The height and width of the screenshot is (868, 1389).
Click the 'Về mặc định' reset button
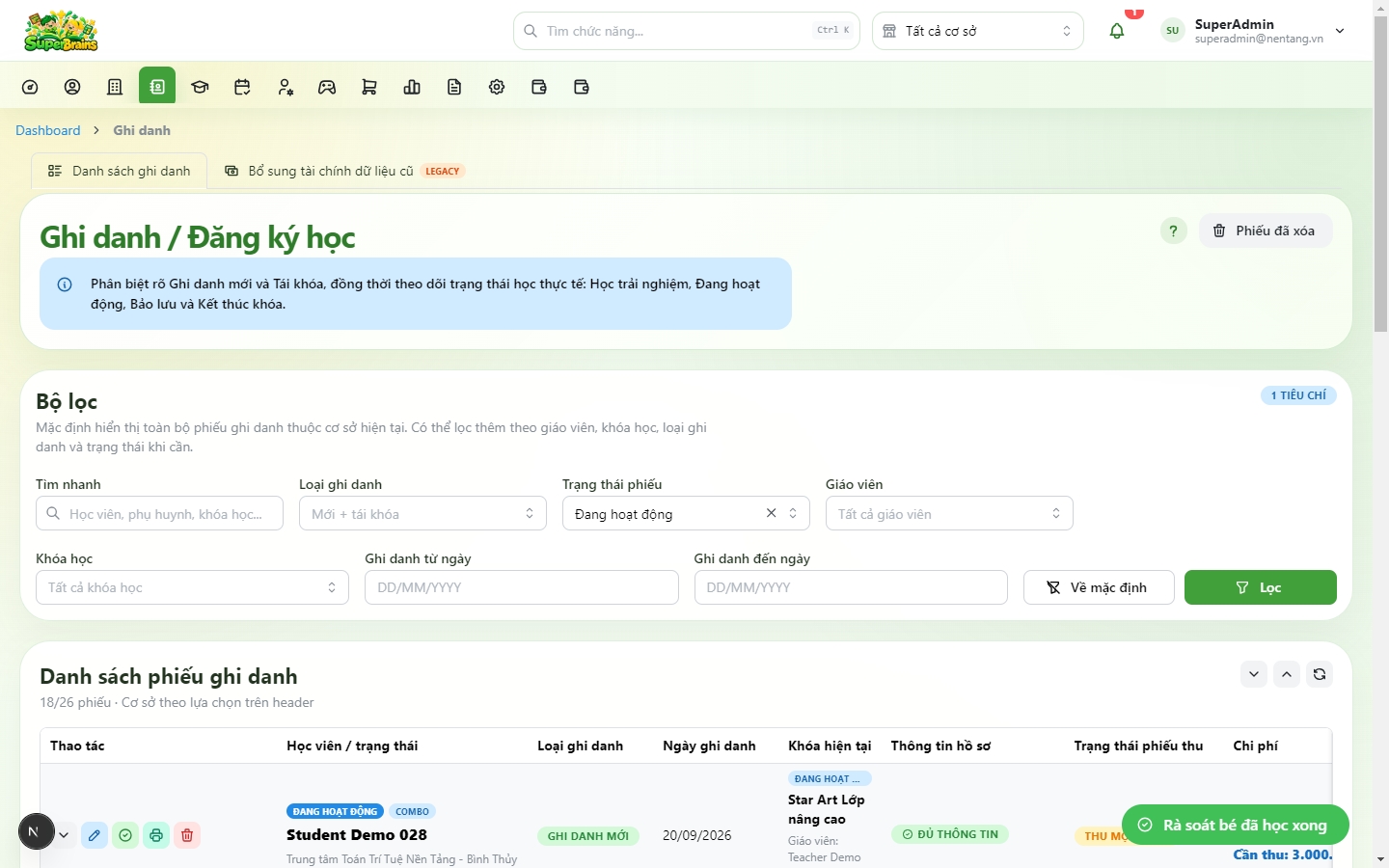point(1099,587)
